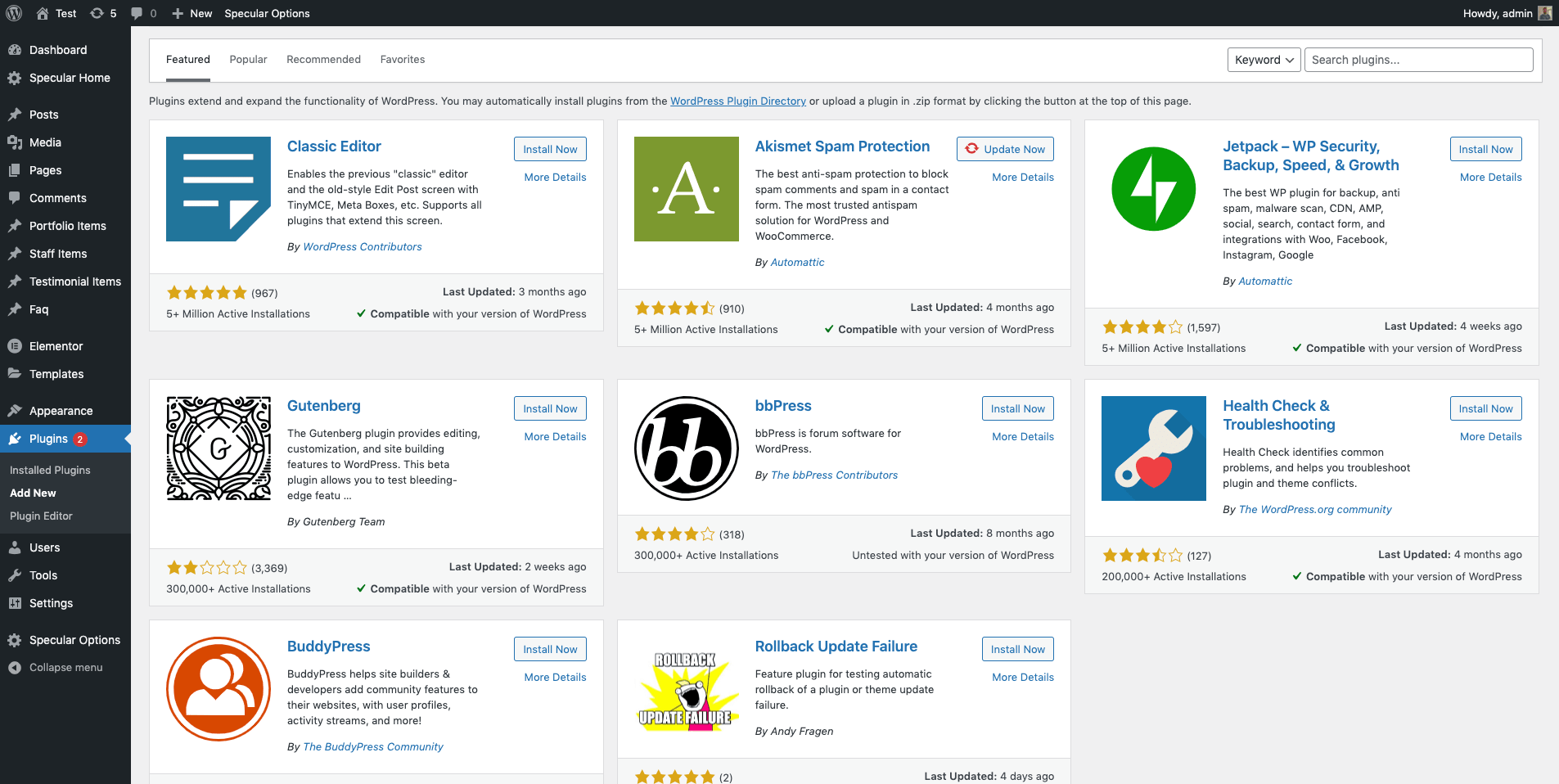Click the Pages icon in sidebar
Image resolution: width=1559 pixels, height=784 pixels.
tap(15, 170)
